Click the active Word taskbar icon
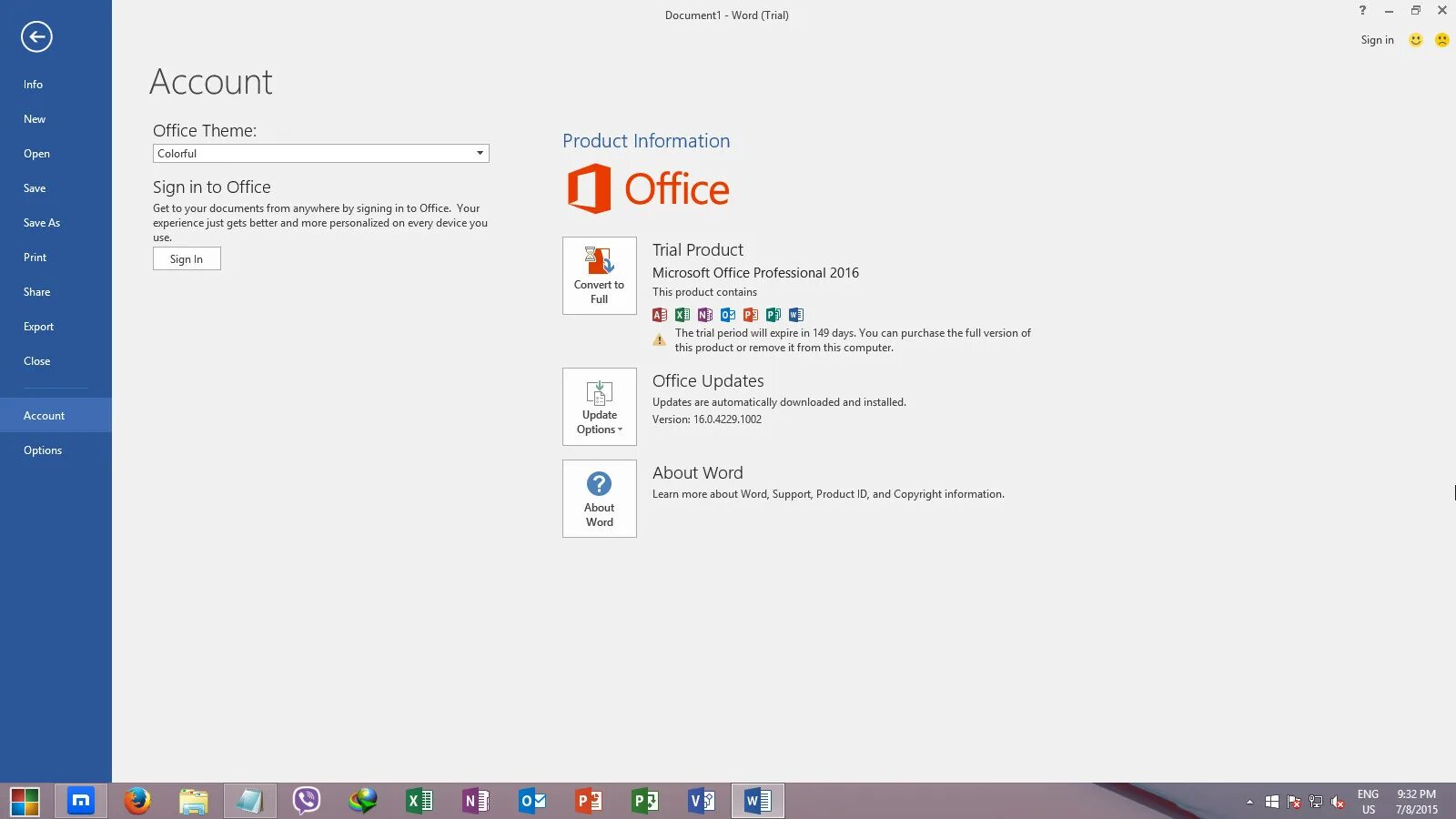 (758, 801)
